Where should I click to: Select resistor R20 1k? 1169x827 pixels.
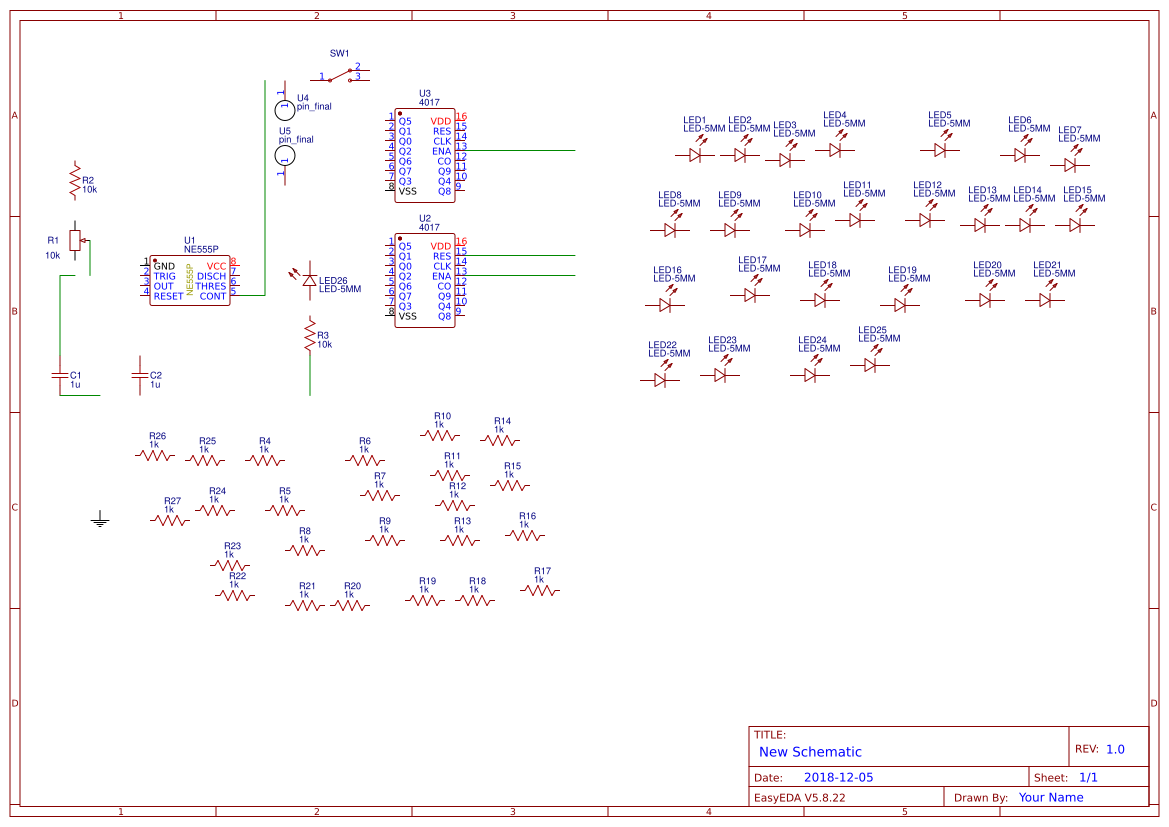pyautogui.click(x=350, y=605)
